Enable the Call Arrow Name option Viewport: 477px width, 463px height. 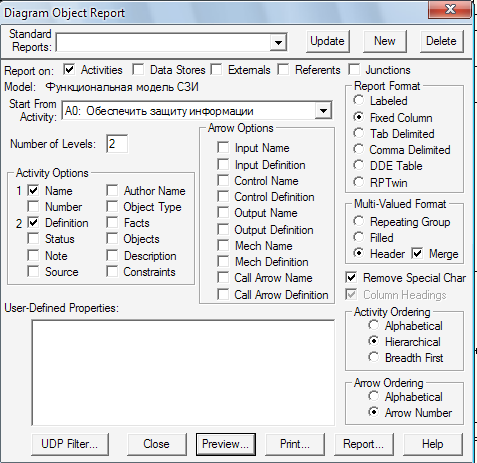click(x=223, y=278)
